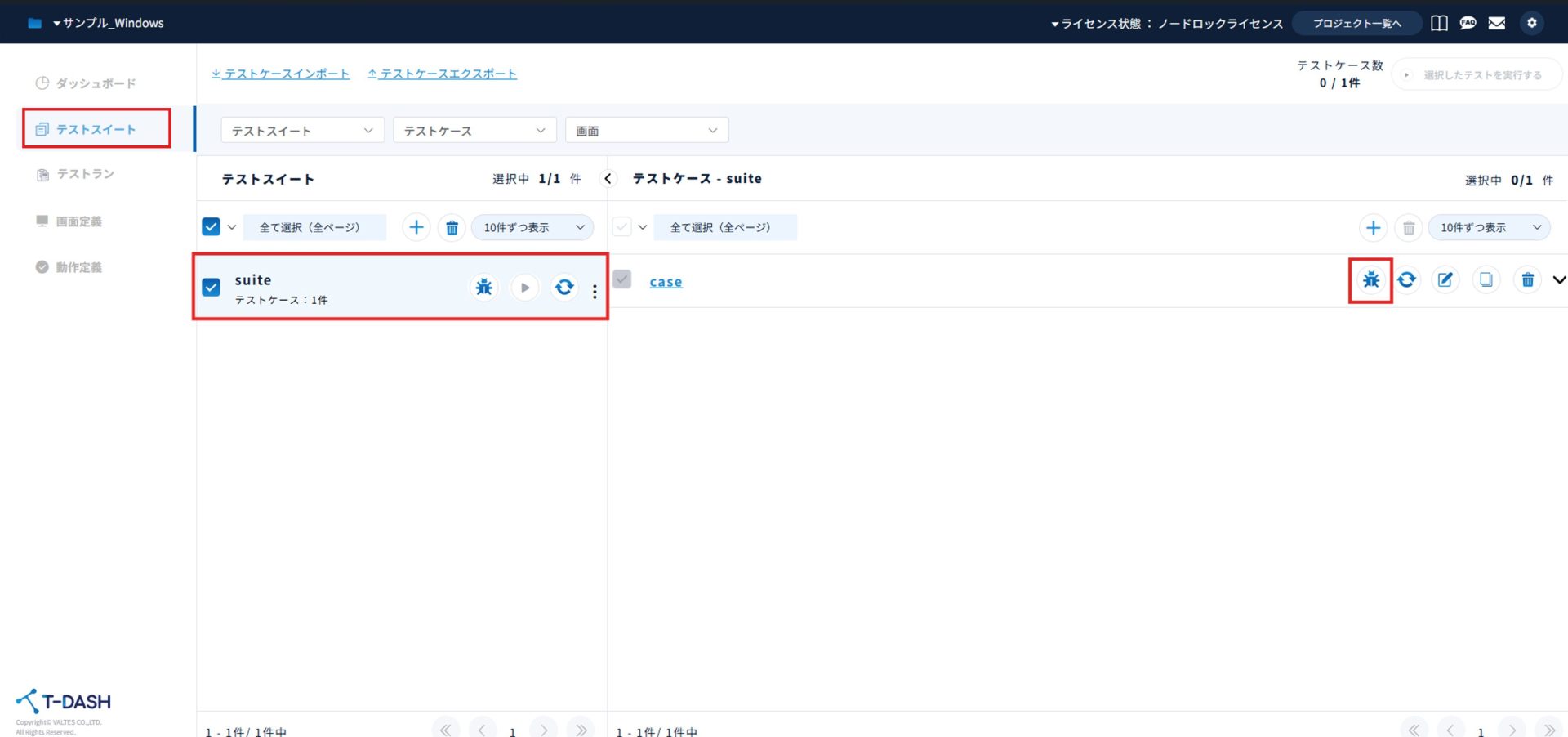Image resolution: width=1568 pixels, height=737 pixels.
Task: Uncheck the suite checkbox
Action: point(212,288)
